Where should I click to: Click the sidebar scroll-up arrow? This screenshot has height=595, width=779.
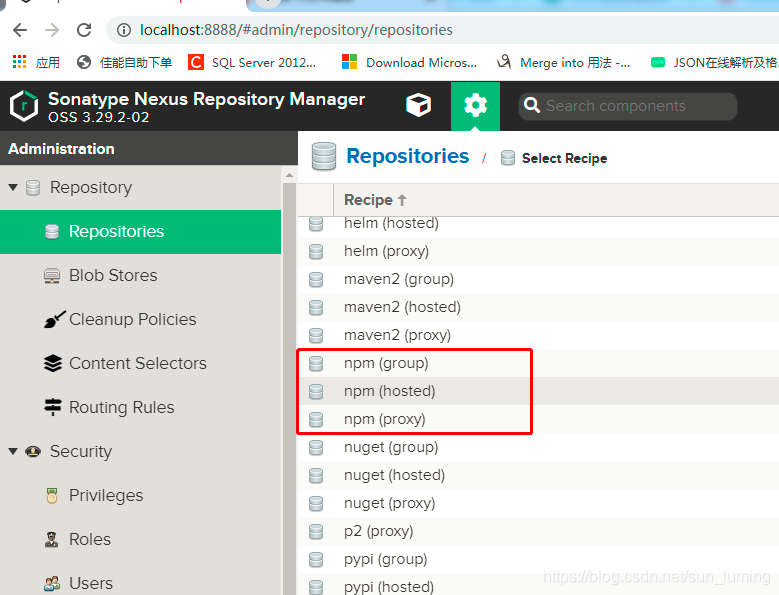tap(289, 175)
